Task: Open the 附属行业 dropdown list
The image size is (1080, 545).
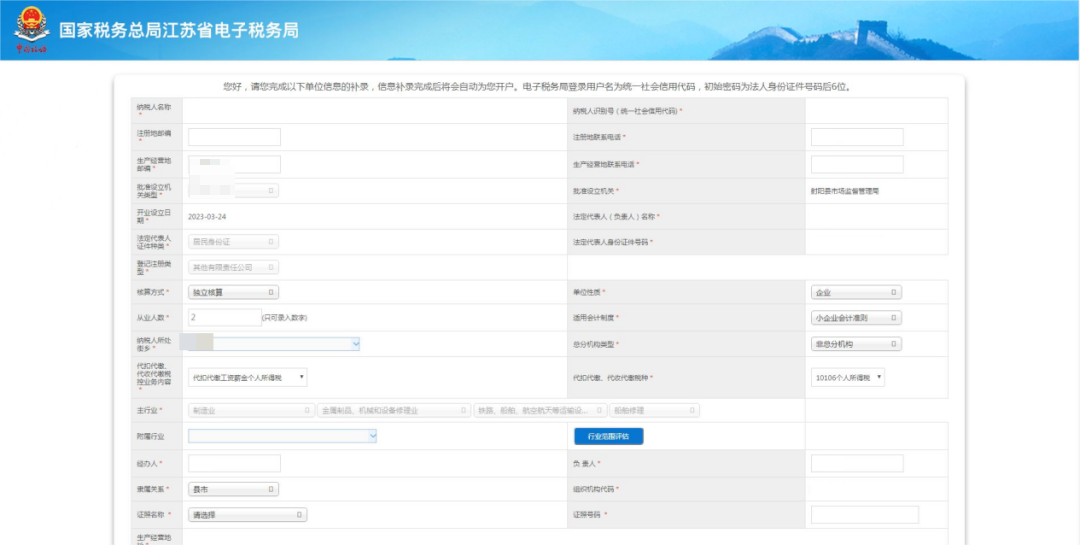Action: 282,436
